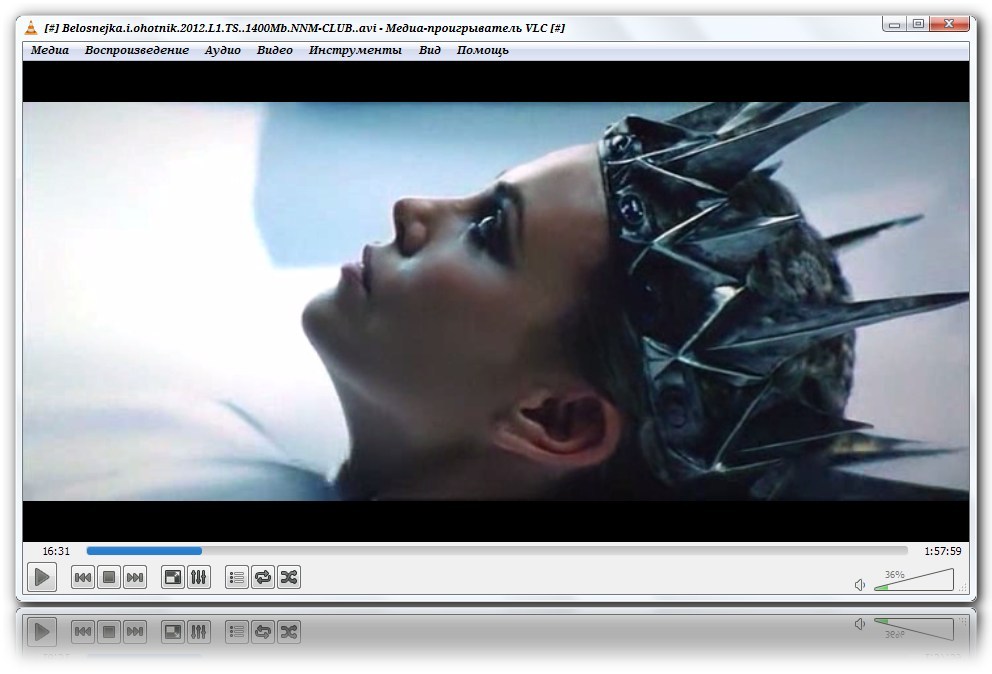This screenshot has width=992, height=674.
Task: Click the video display area
Action: coord(495,300)
